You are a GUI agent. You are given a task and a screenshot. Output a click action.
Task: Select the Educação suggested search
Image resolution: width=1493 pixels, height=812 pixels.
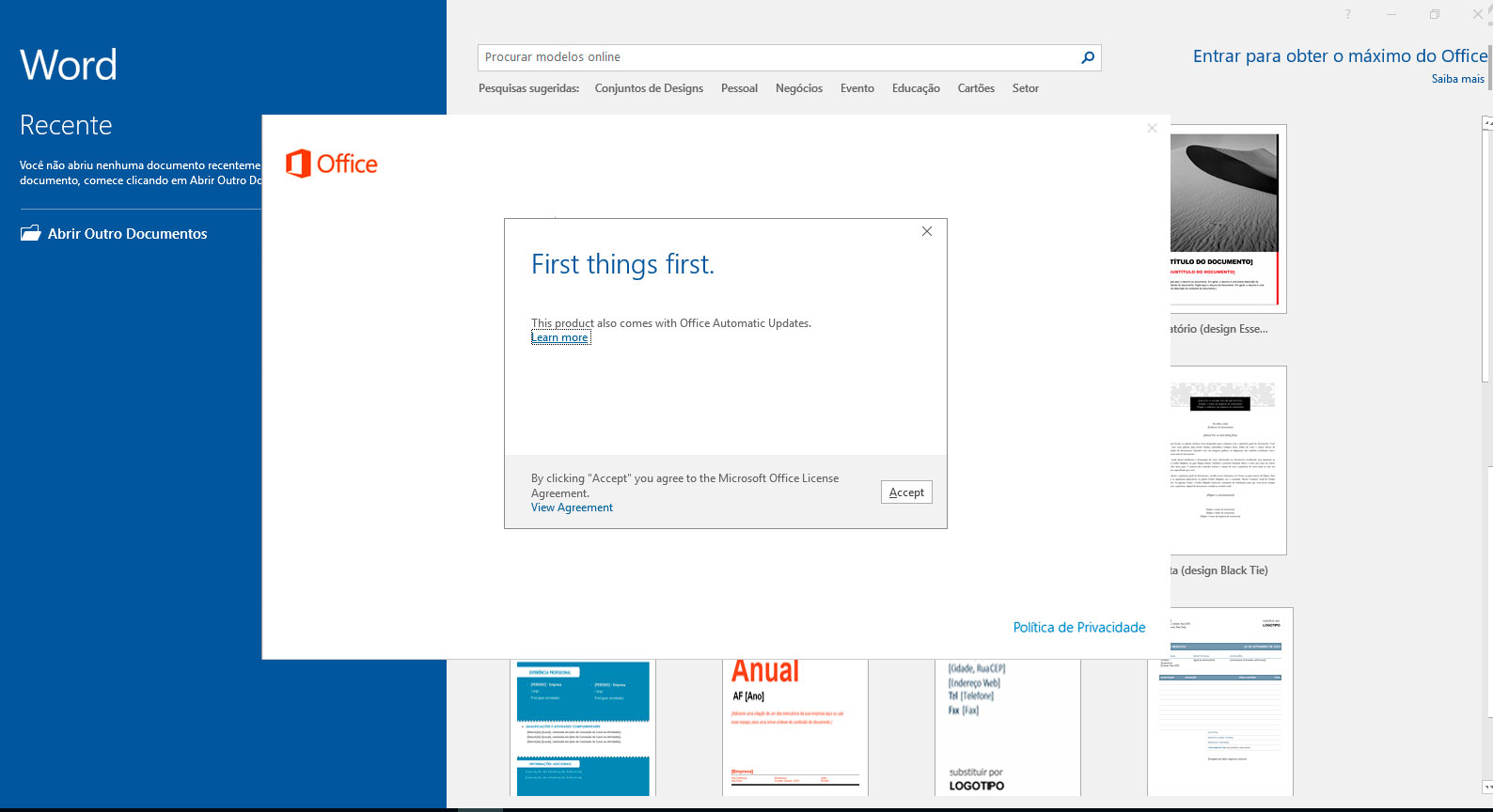tap(916, 88)
